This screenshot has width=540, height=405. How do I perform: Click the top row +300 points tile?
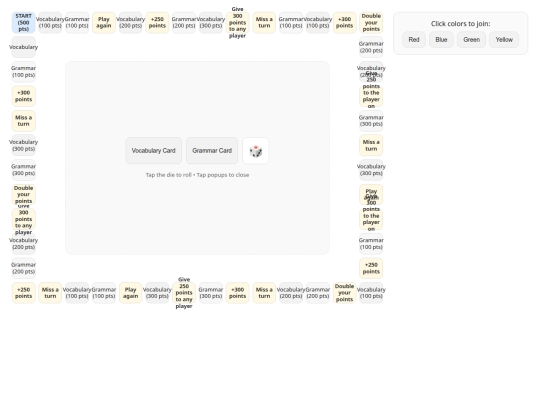(344, 23)
